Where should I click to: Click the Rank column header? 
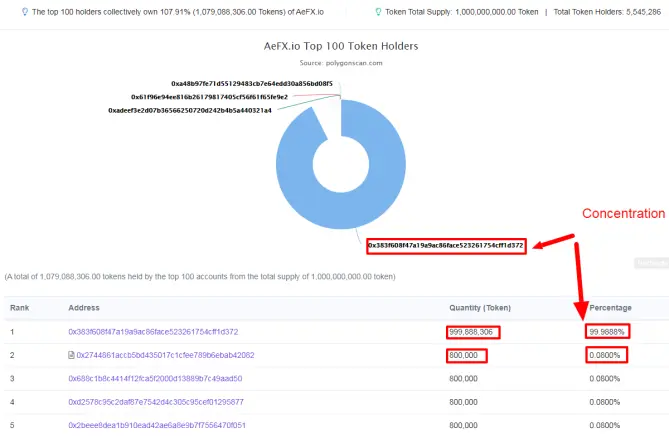pyautogui.click(x=20, y=308)
